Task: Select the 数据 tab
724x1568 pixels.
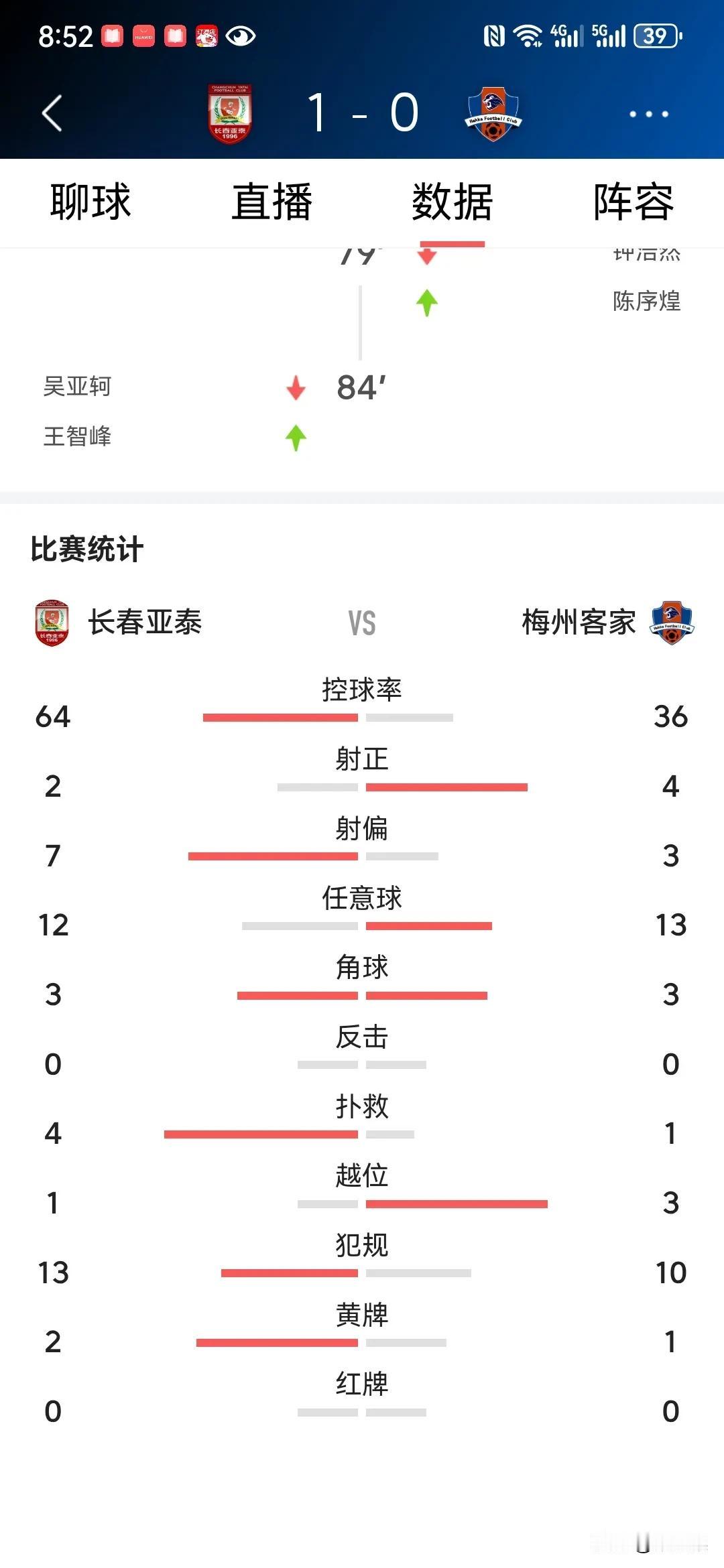Action: click(452, 202)
